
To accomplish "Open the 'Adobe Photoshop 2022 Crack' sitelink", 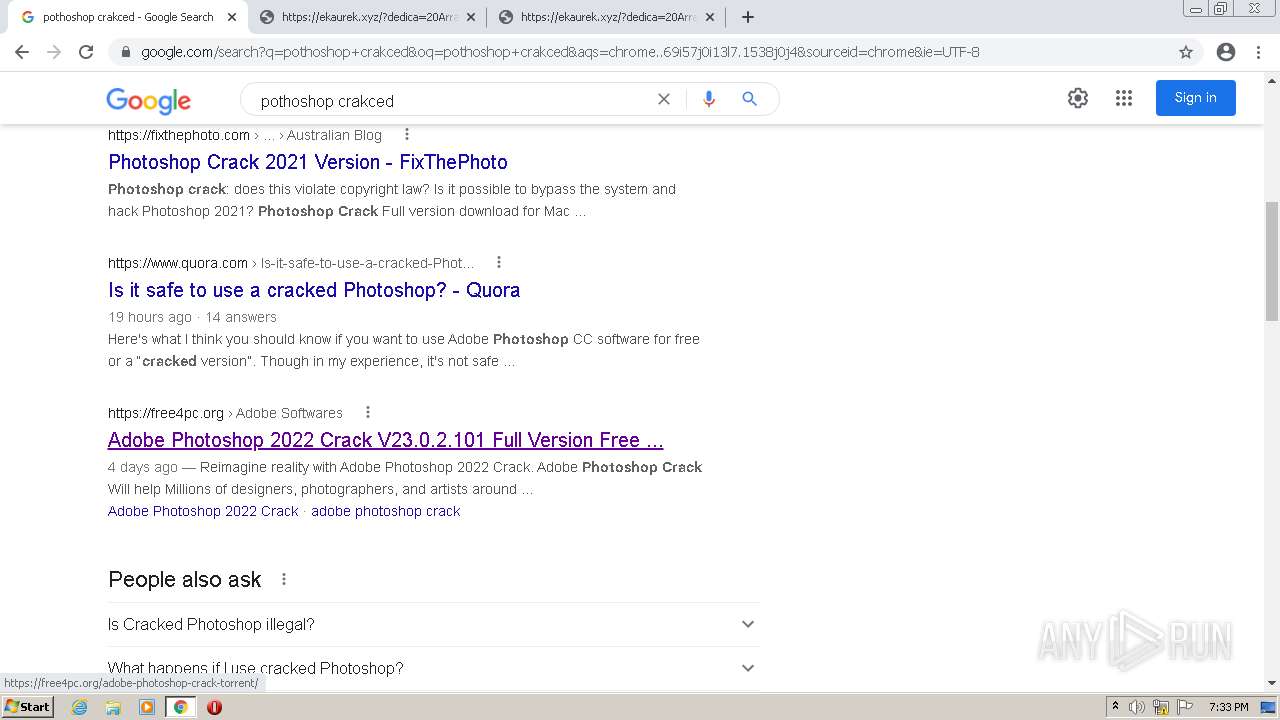I will [x=203, y=511].
